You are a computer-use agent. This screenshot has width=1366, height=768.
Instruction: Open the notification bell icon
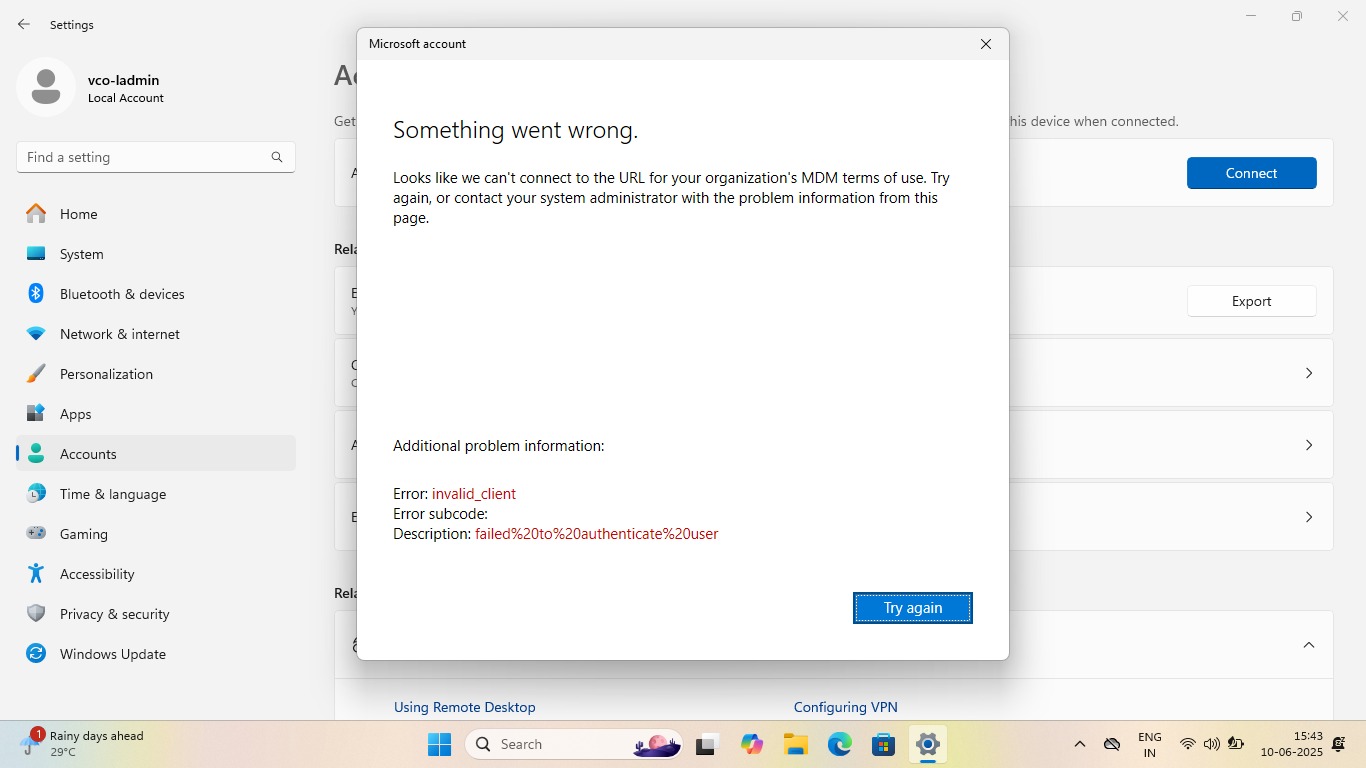(x=1339, y=745)
